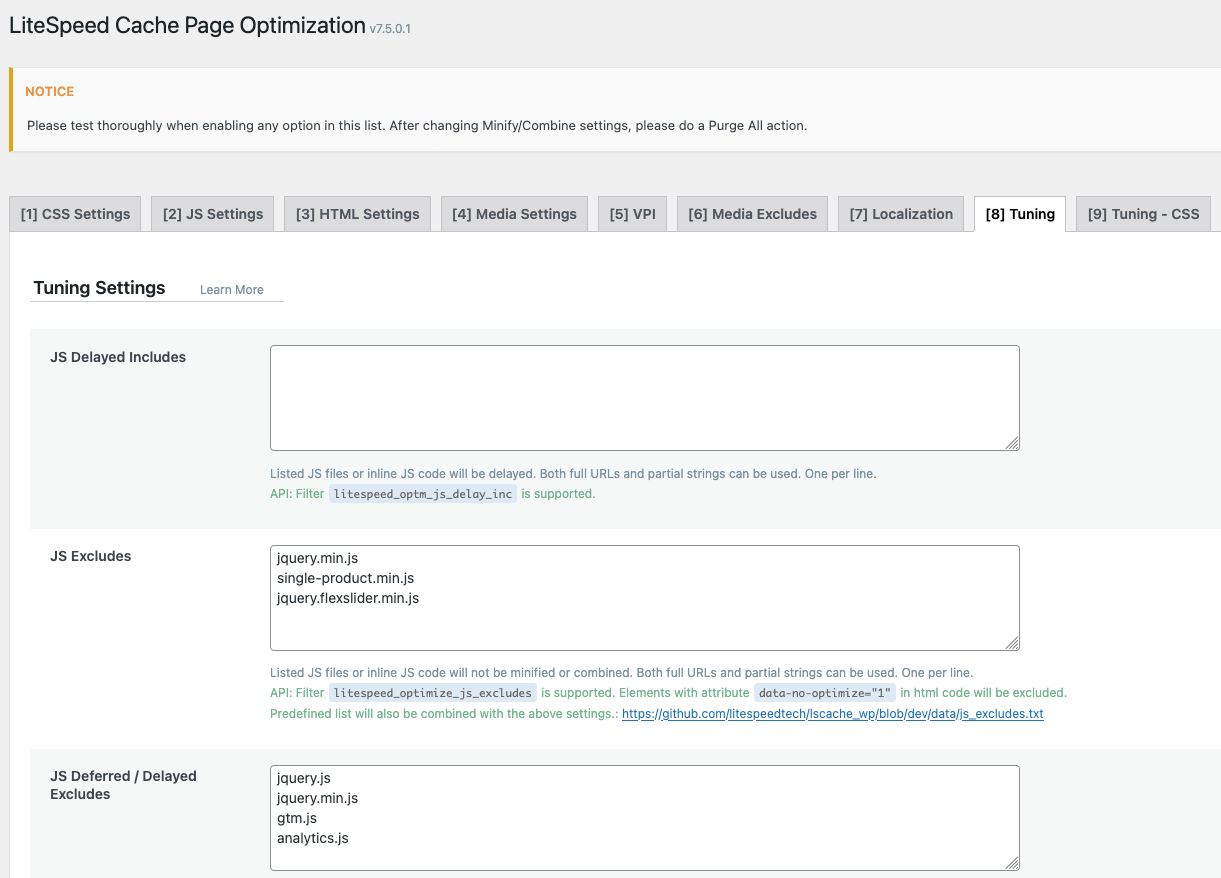Open the [7] Localization tab
The image size is (1221, 878).
click(x=901, y=214)
